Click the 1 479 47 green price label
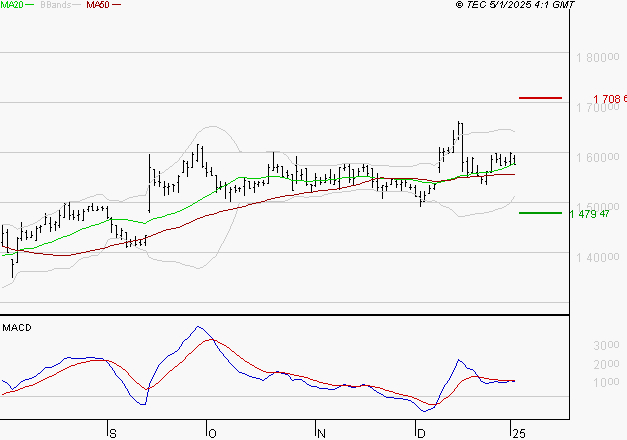The image size is (627, 440). pyautogui.click(x=589, y=214)
